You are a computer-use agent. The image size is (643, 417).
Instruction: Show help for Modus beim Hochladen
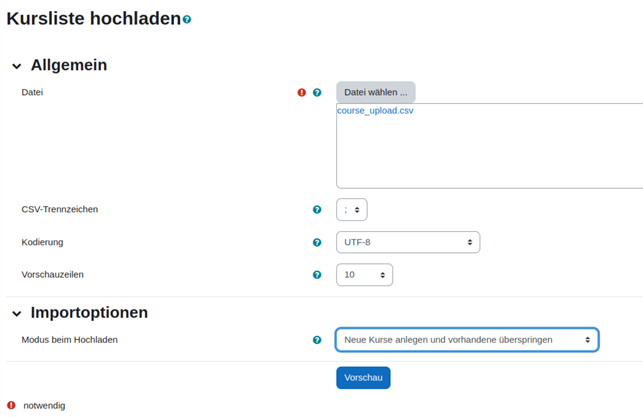pyautogui.click(x=317, y=340)
